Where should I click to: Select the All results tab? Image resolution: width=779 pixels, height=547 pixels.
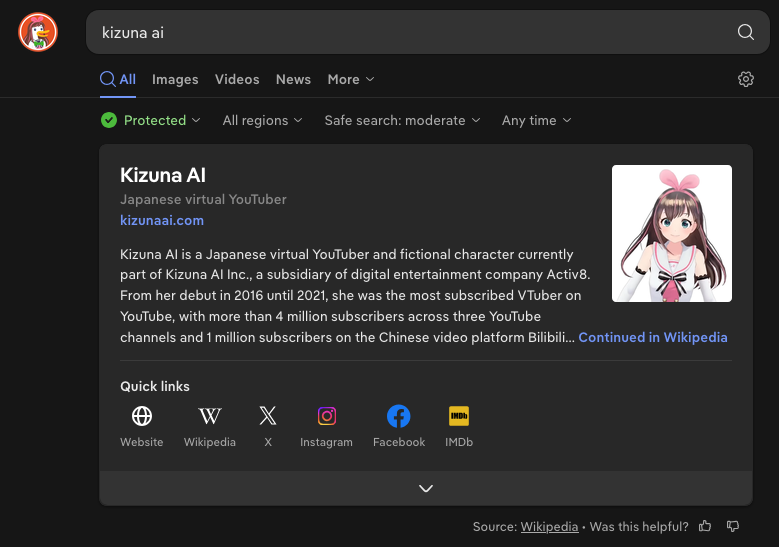pos(118,79)
